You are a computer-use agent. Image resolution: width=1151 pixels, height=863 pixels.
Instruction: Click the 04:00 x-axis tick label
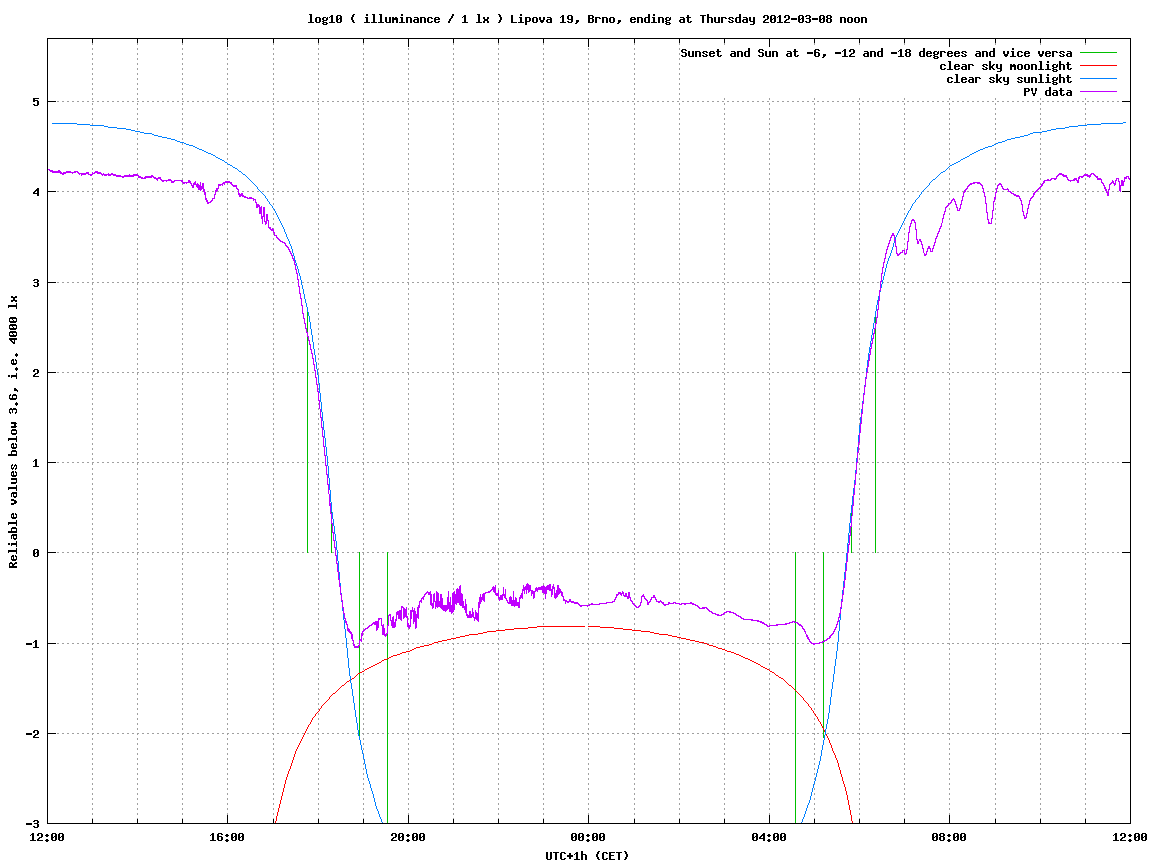tap(769, 837)
